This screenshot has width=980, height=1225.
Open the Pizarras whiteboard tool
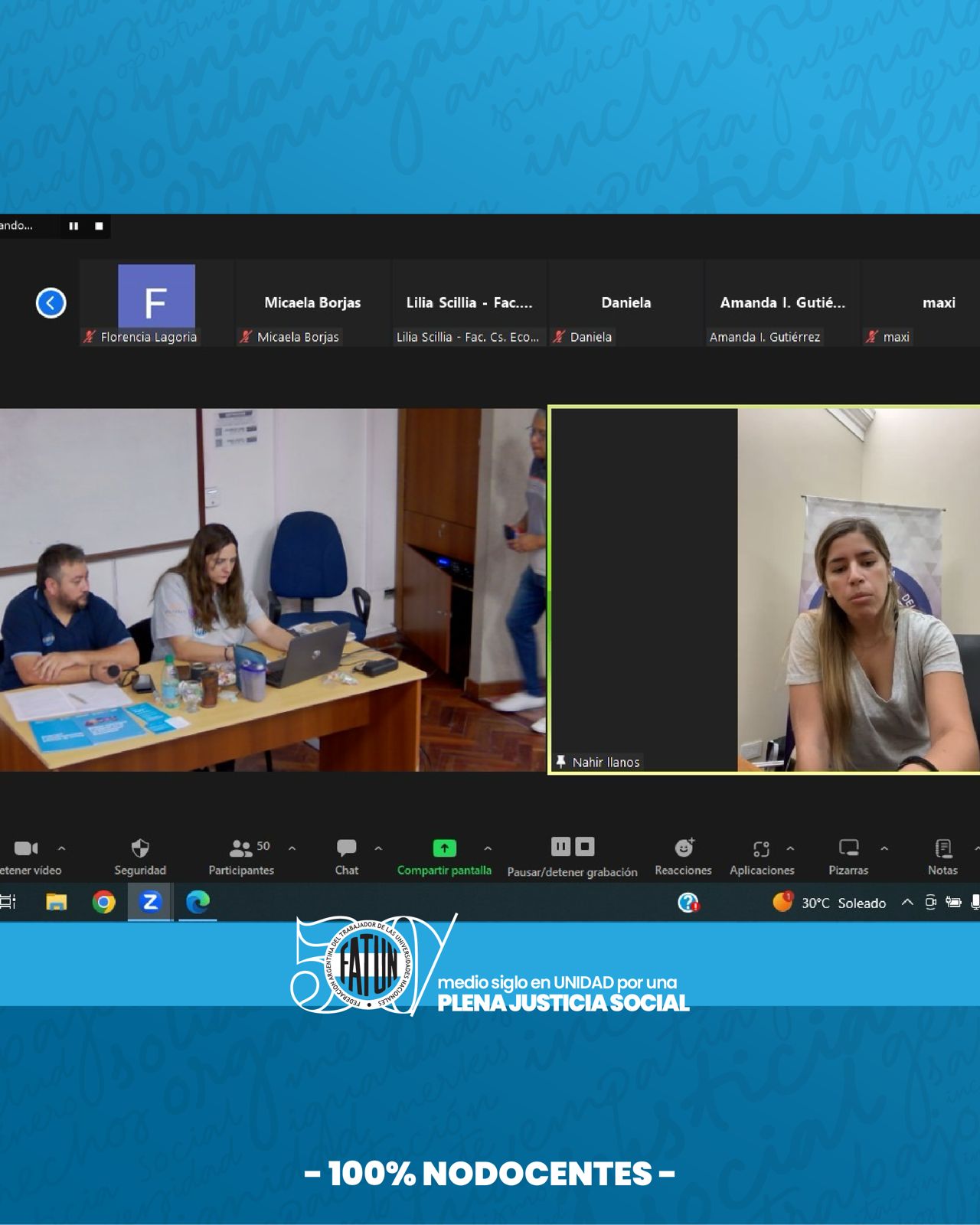pyautogui.click(x=848, y=848)
